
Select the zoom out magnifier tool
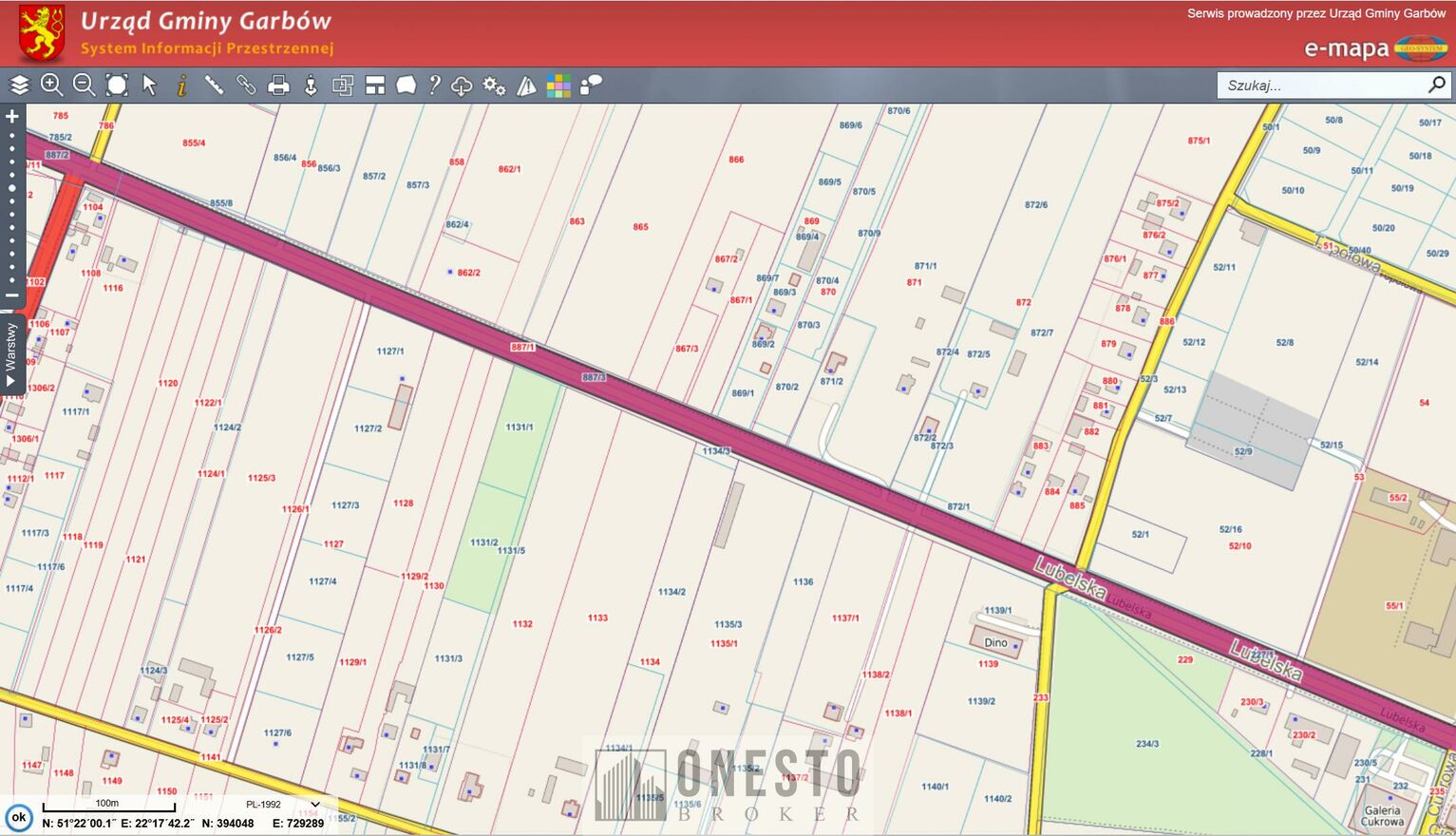coord(84,85)
